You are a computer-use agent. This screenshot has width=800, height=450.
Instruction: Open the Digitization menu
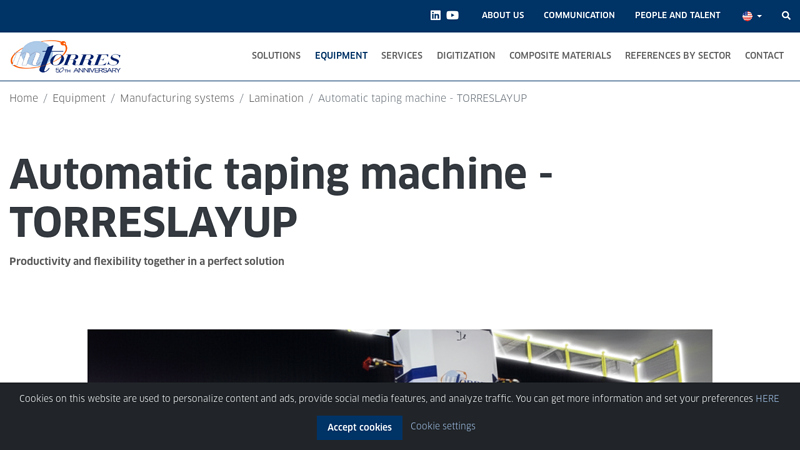pyautogui.click(x=466, y=56)
